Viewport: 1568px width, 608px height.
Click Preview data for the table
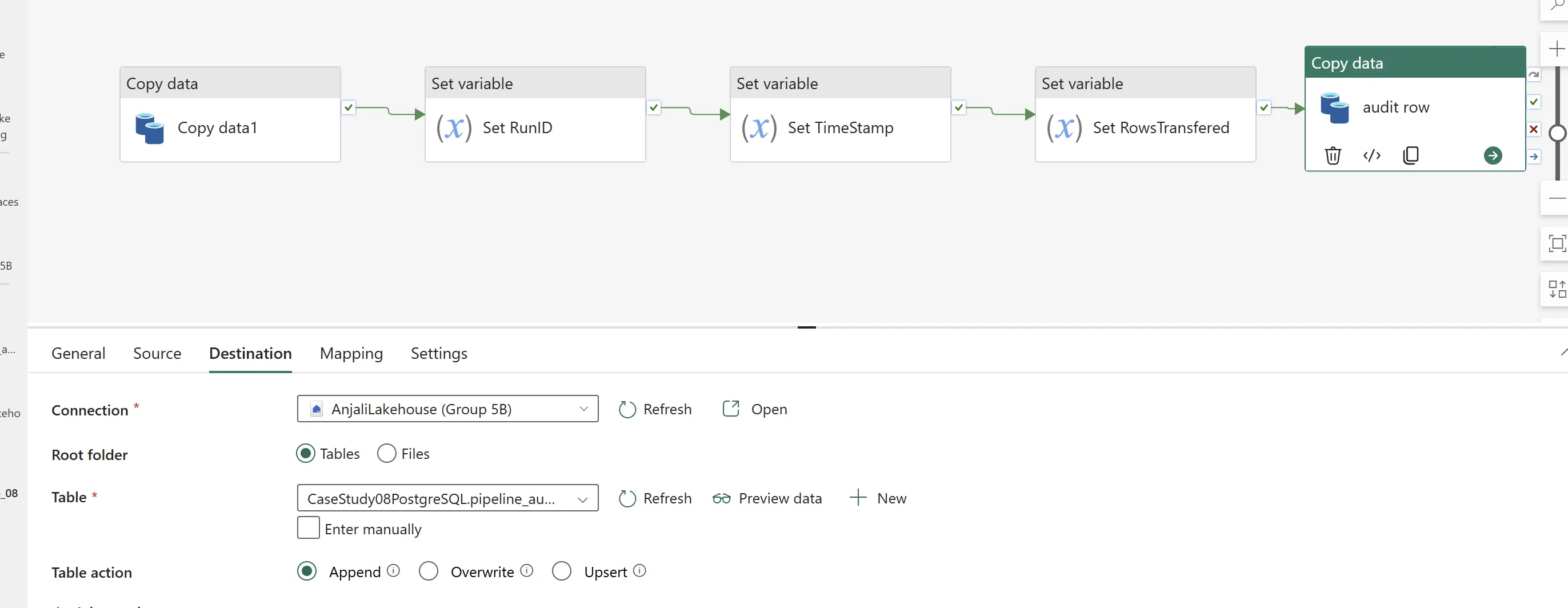[x=767, y=498]
